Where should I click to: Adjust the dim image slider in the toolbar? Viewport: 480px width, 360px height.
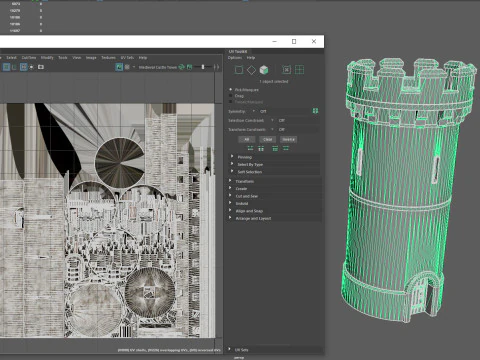point(203,67)
